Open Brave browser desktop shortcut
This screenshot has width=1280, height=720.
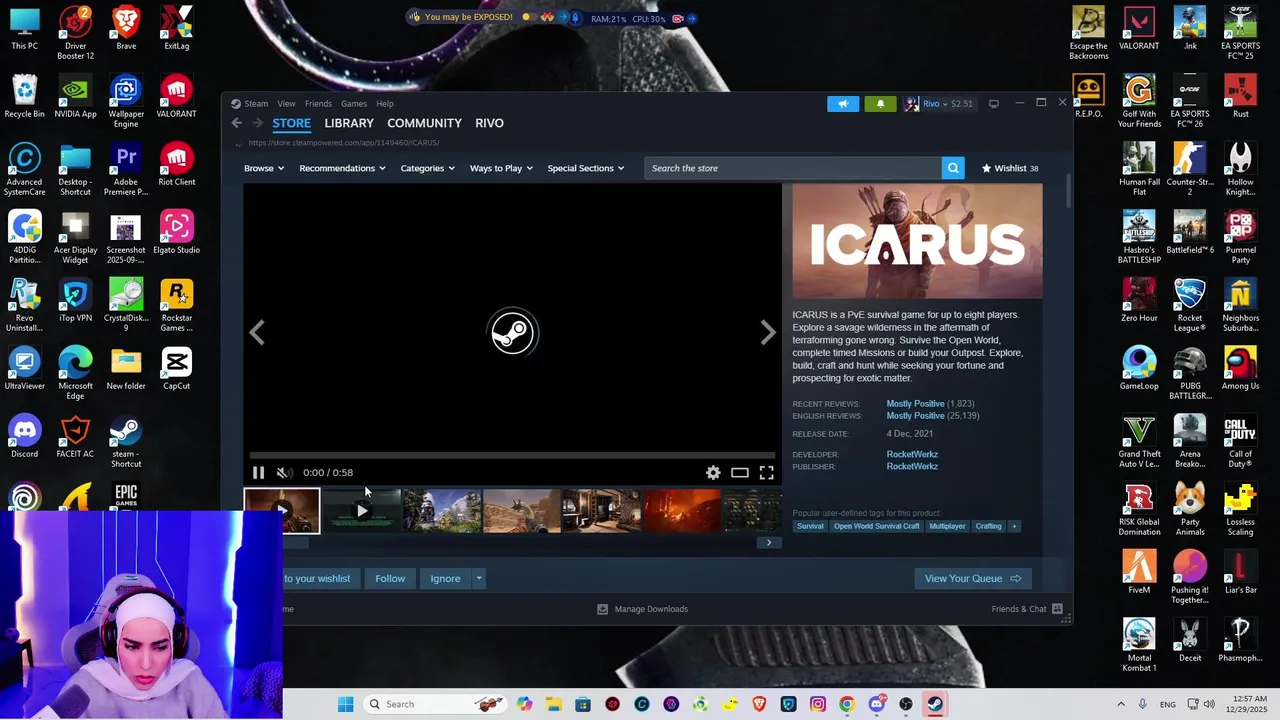tap(126, 29)
